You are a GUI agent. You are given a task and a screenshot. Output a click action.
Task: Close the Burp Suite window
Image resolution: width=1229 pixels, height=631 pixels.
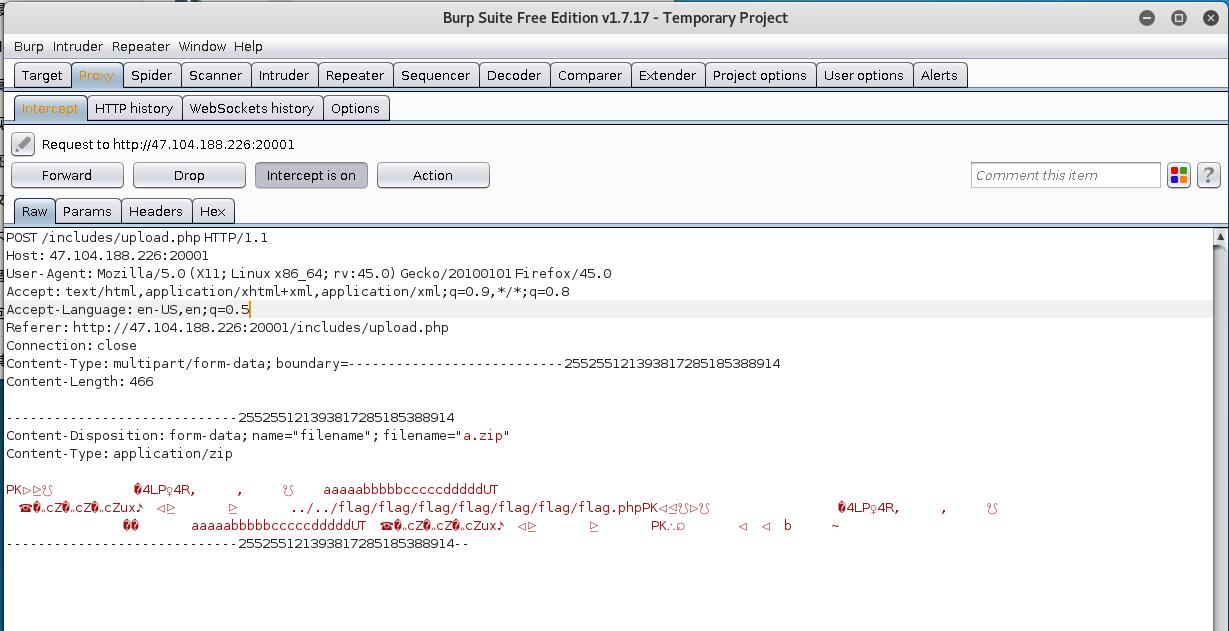click(x=1211, y=18)
